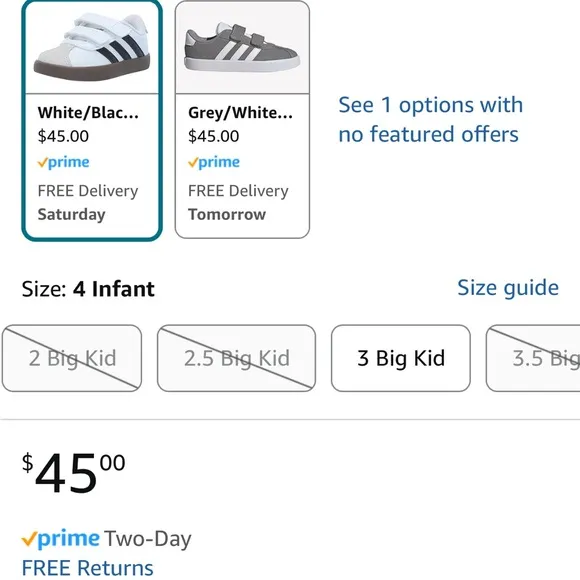
Task: Select the unavailable 2 Big Kid size
Action: click(x=72, y=358)
